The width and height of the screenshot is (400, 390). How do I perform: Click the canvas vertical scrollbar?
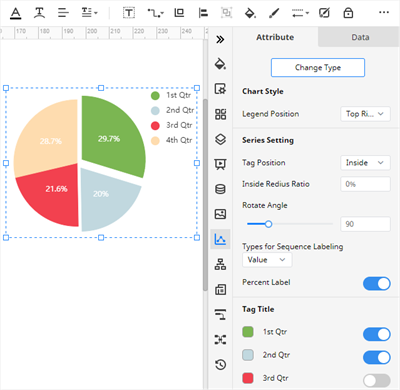click(x=205, y=195)
